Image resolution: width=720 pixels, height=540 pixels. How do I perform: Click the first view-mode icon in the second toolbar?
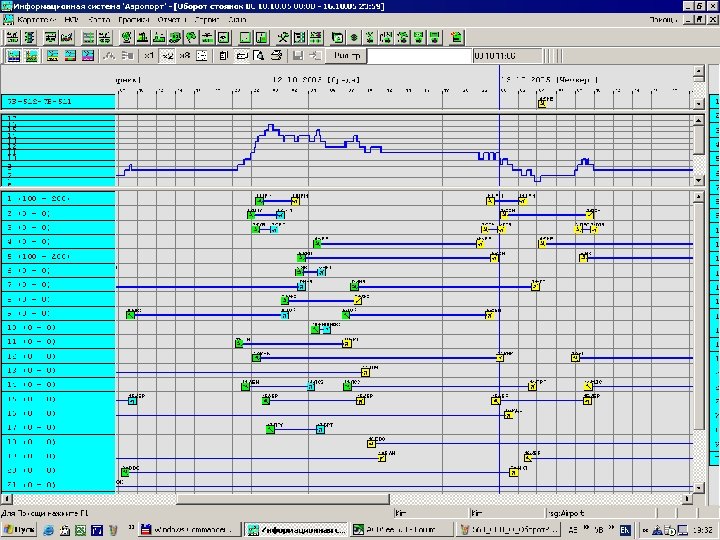[x=13, y=56]
